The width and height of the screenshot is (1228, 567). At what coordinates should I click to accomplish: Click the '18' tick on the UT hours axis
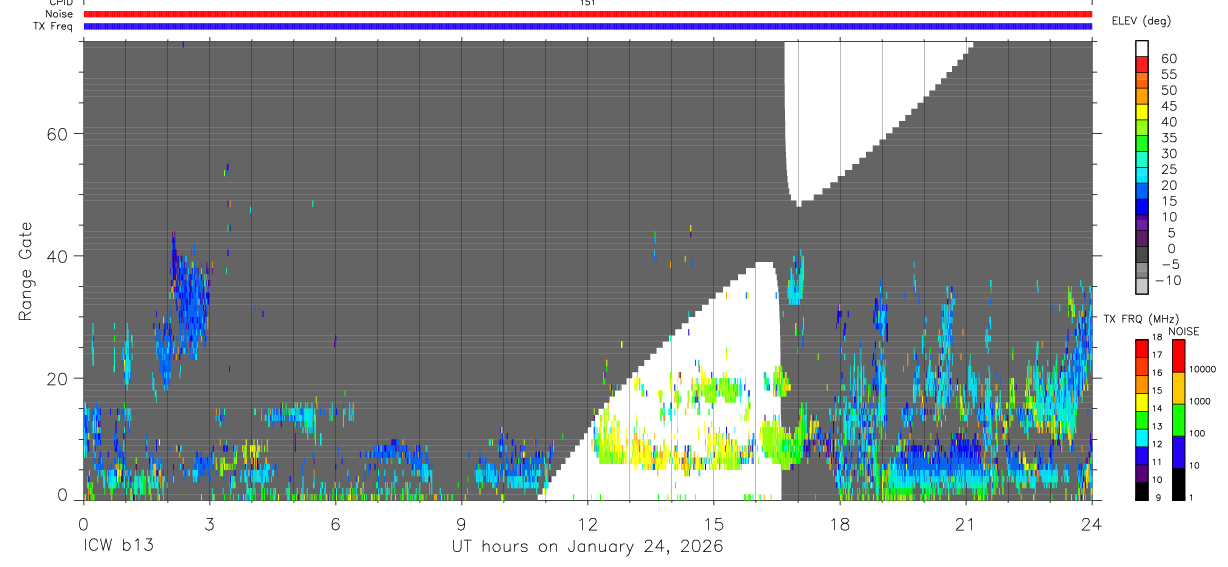click(x=840, y=523)
